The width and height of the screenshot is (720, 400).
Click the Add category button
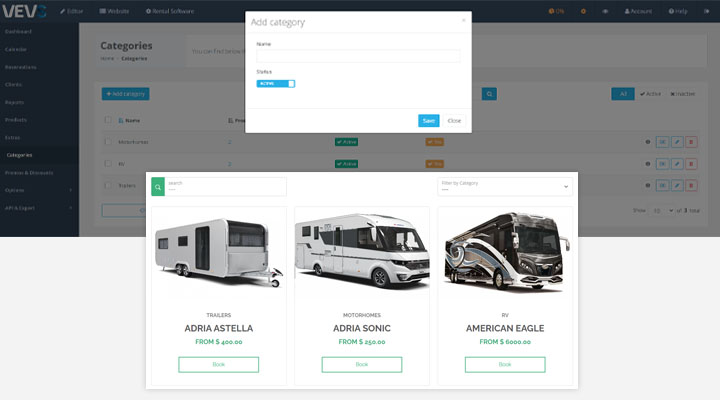[x=125, y=94]
